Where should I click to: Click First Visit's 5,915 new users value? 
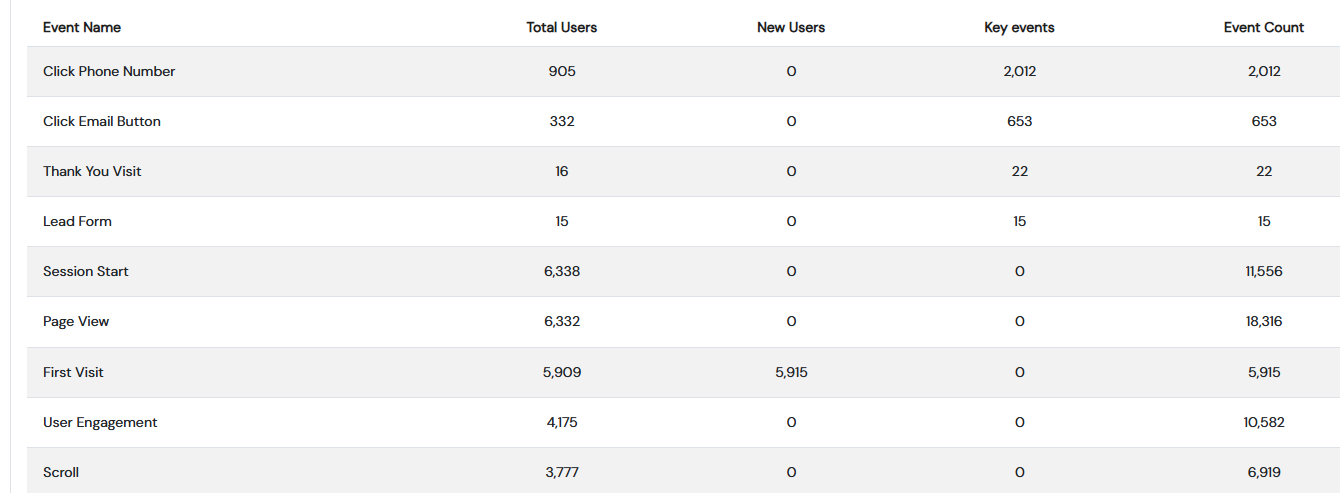pyautogui.click(x=791, y=372)
